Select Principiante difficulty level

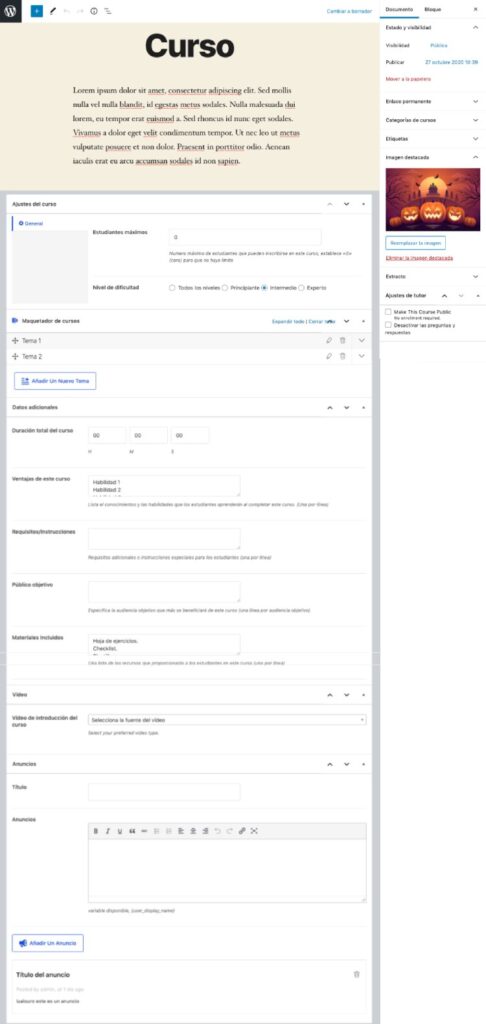(x=225, y=287)
